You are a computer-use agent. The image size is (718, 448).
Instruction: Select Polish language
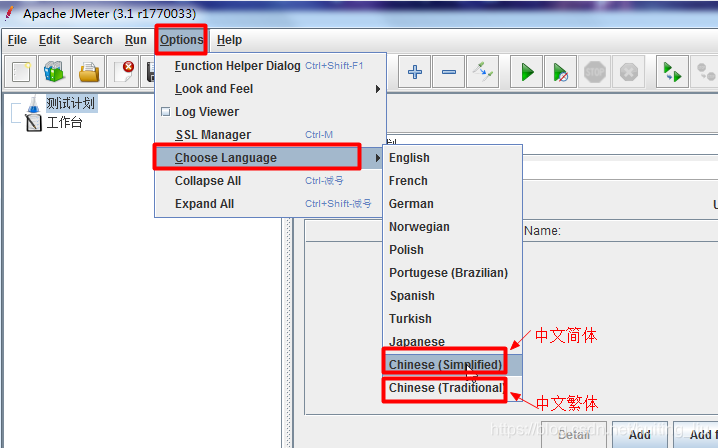pos(452,250)
